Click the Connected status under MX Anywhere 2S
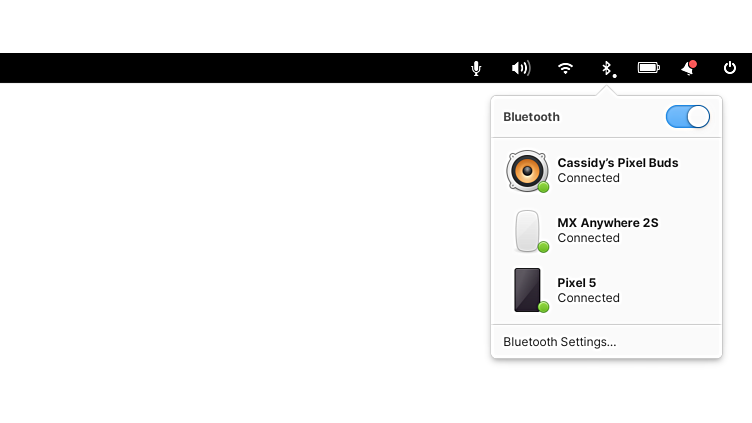The height and width of the screenshot is (423, 752). point(588,238)
